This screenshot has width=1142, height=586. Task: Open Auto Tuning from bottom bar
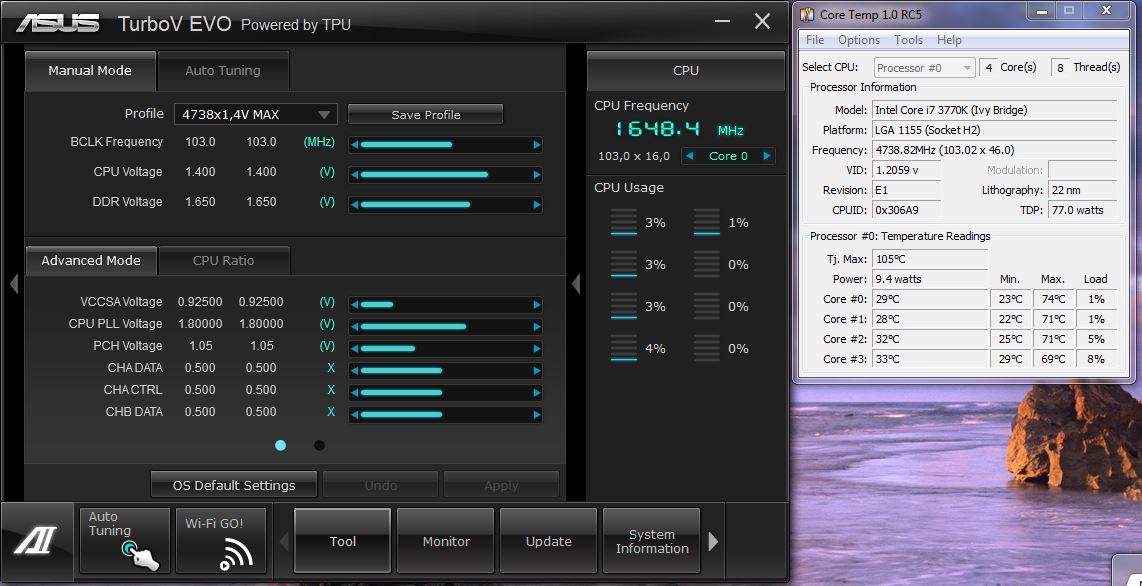pos(125,541)
